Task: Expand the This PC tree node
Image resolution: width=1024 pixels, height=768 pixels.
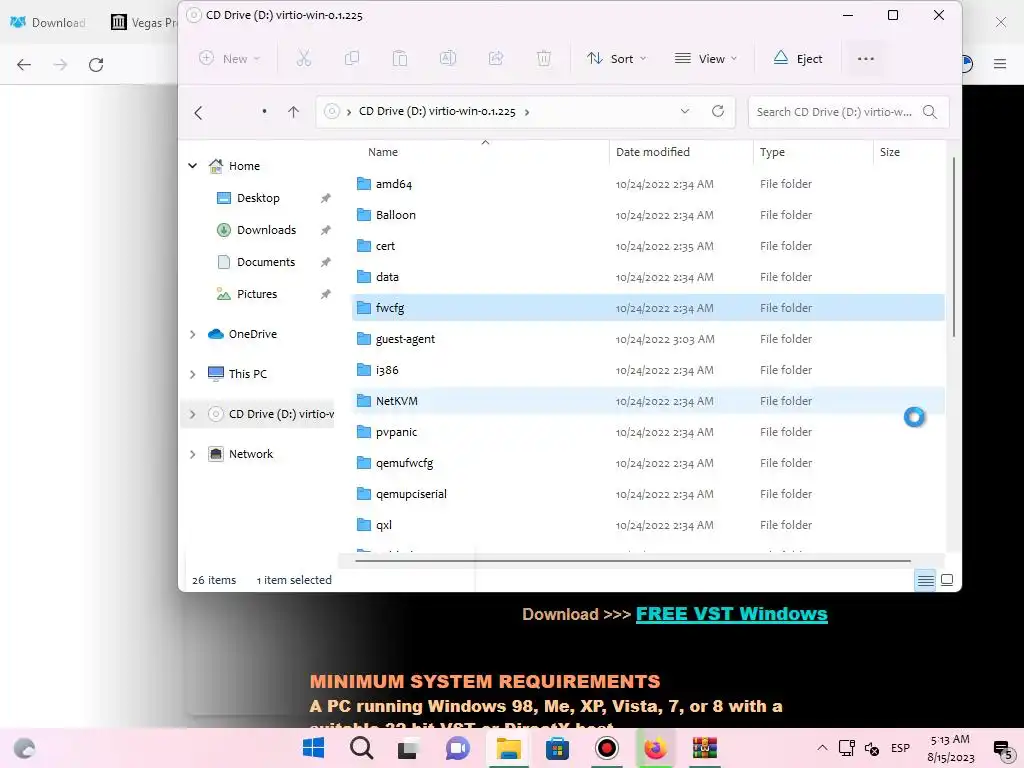Action: click(193, 374)
